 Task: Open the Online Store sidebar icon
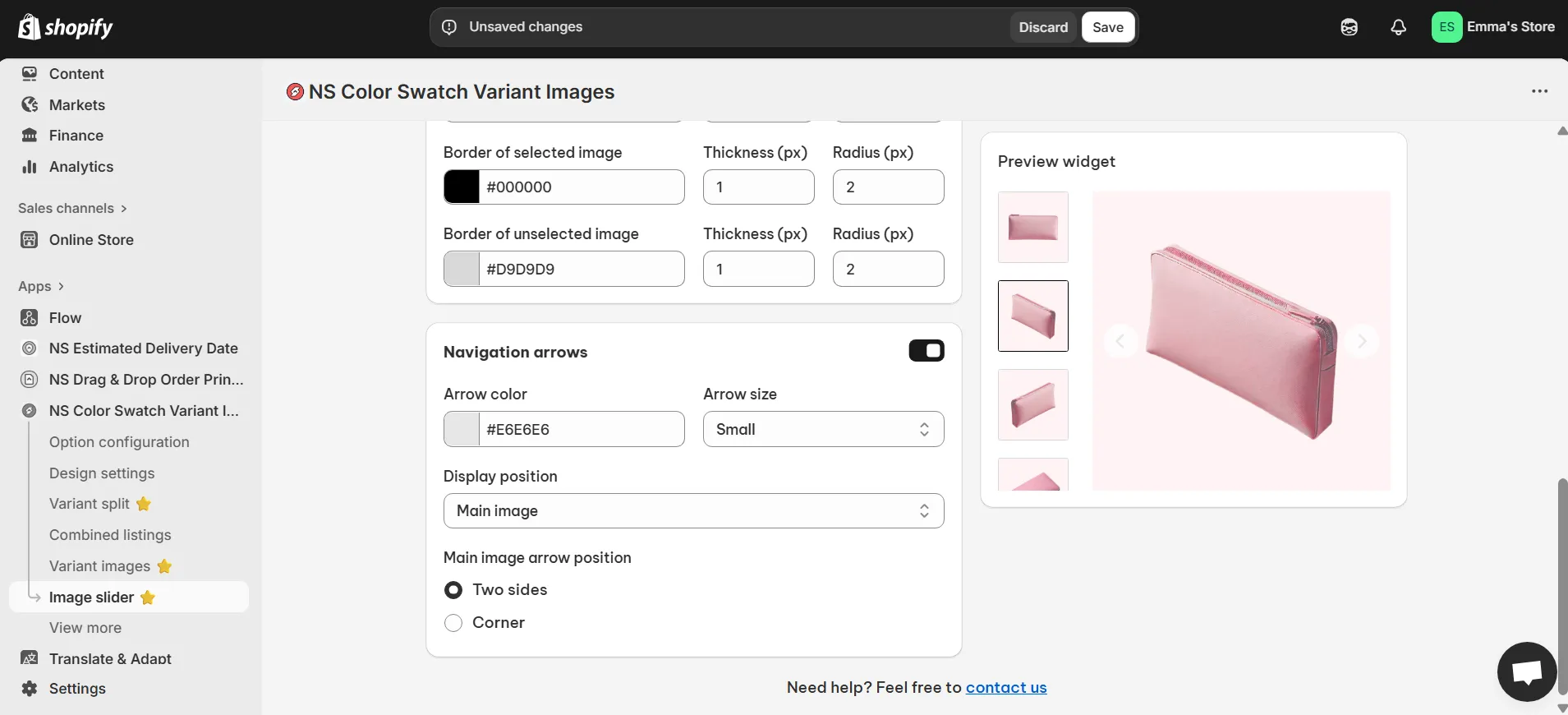click(x=30, y=240)
